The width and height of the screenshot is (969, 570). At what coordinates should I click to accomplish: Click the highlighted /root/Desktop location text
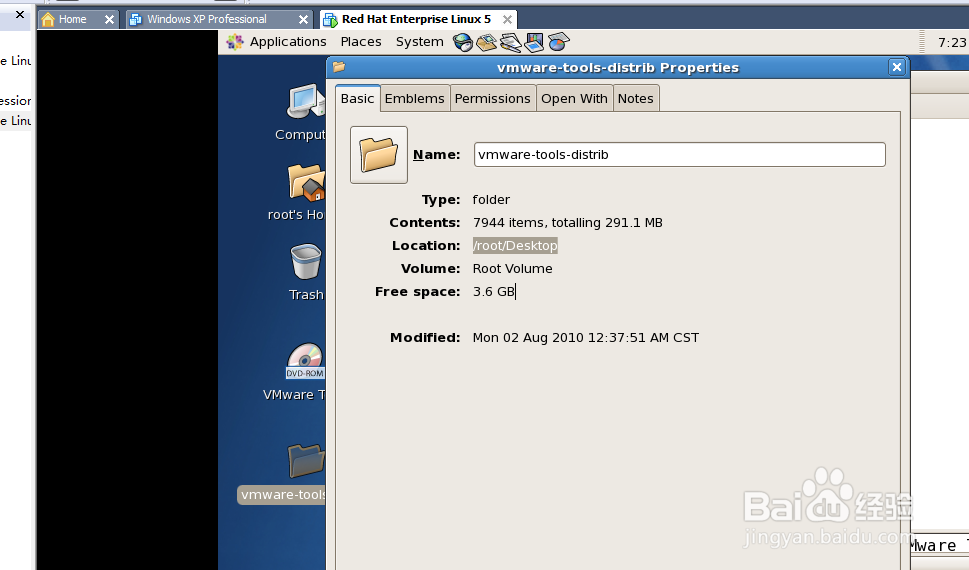click(x=515, y=245)
